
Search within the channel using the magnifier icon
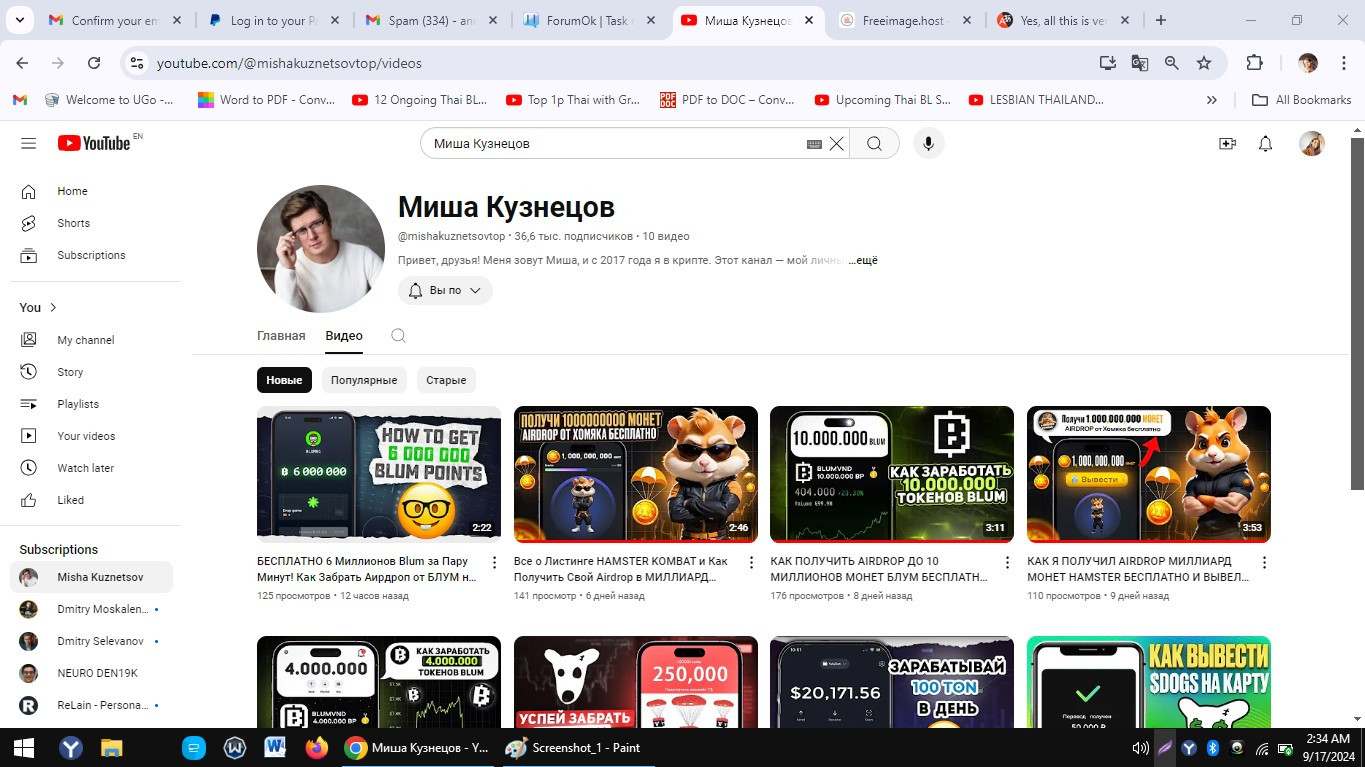pyautogui.click(x=398, y=336)
